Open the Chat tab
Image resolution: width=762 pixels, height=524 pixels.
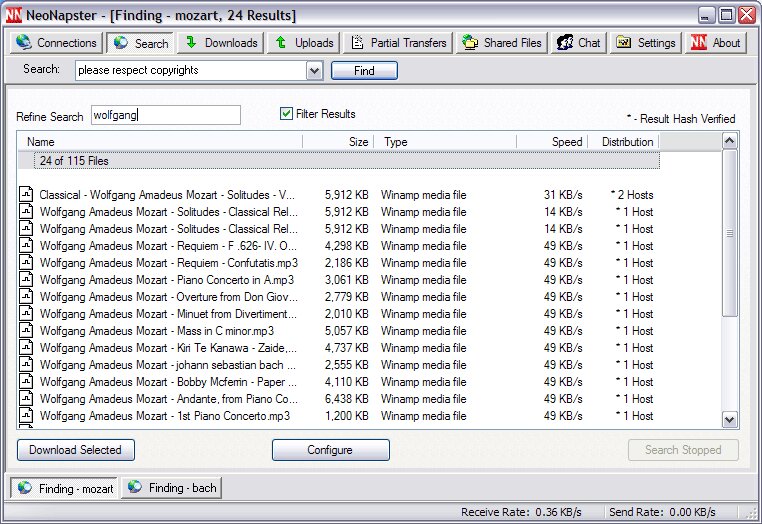[x=578, y=43]
